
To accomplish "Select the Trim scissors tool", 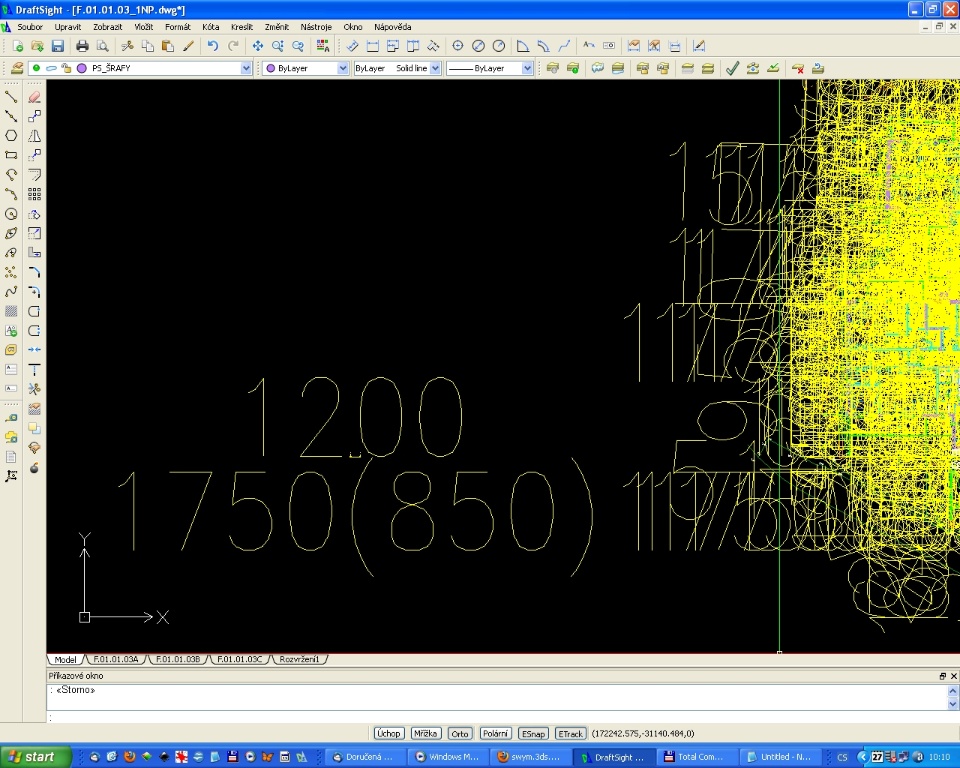I will click(34, 389).
